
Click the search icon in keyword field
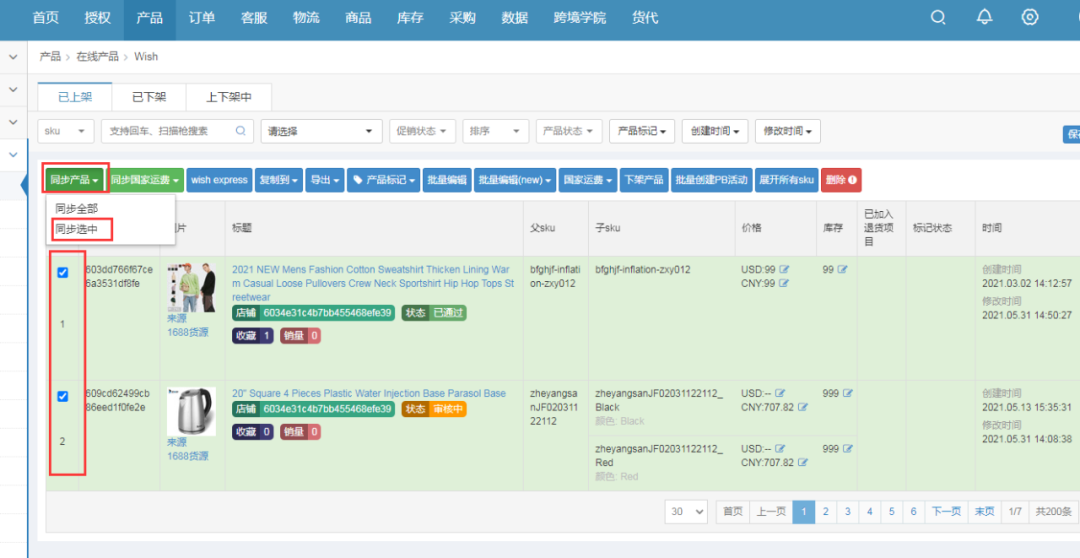tap(241, 131)
